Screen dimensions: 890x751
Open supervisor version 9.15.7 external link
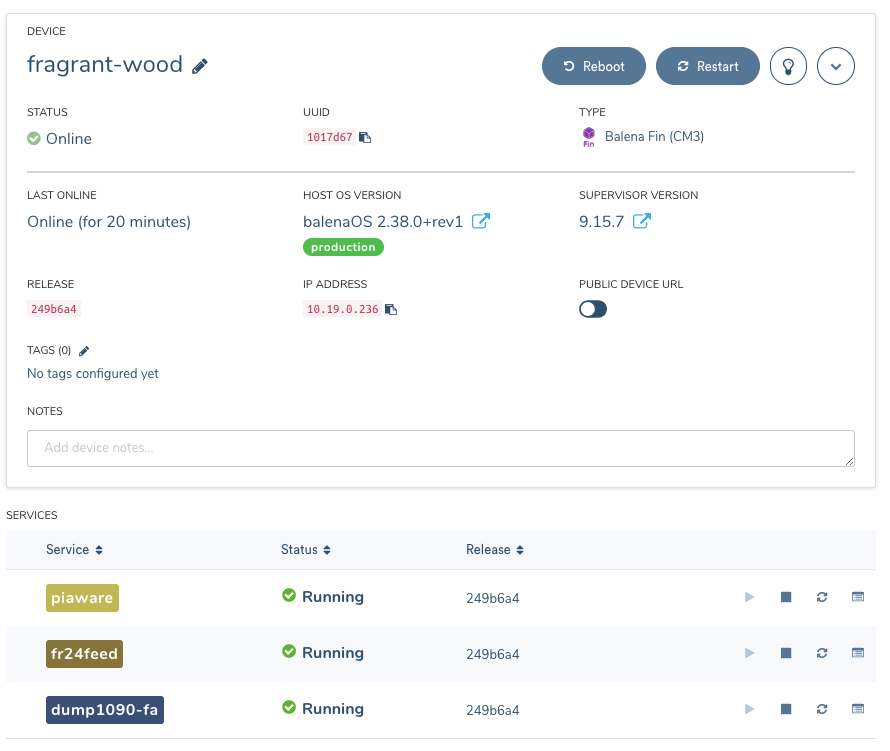tap(642, 221)
